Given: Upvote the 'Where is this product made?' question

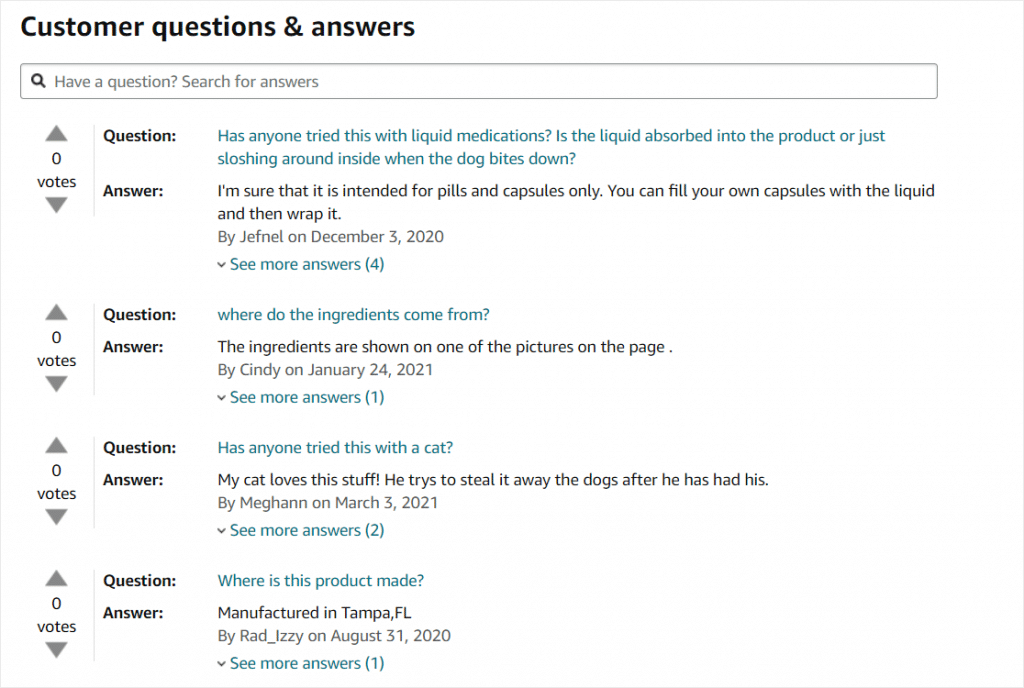Looking at the screenshot, I should (x=57, y=578).
